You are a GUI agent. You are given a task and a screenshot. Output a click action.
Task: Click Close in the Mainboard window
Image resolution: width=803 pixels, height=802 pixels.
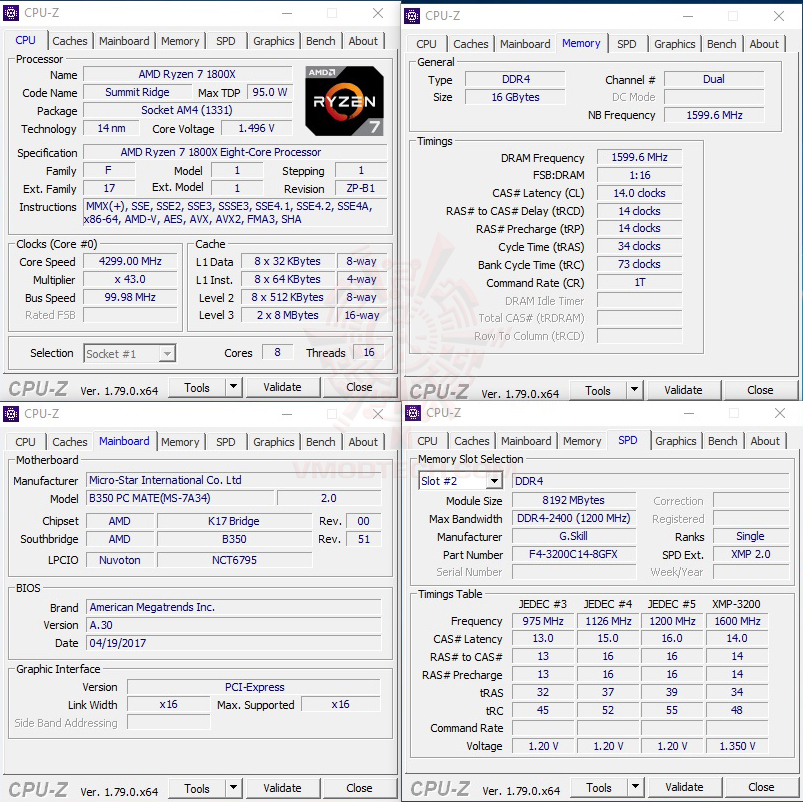pyautogui.click(x=358, y=788)
